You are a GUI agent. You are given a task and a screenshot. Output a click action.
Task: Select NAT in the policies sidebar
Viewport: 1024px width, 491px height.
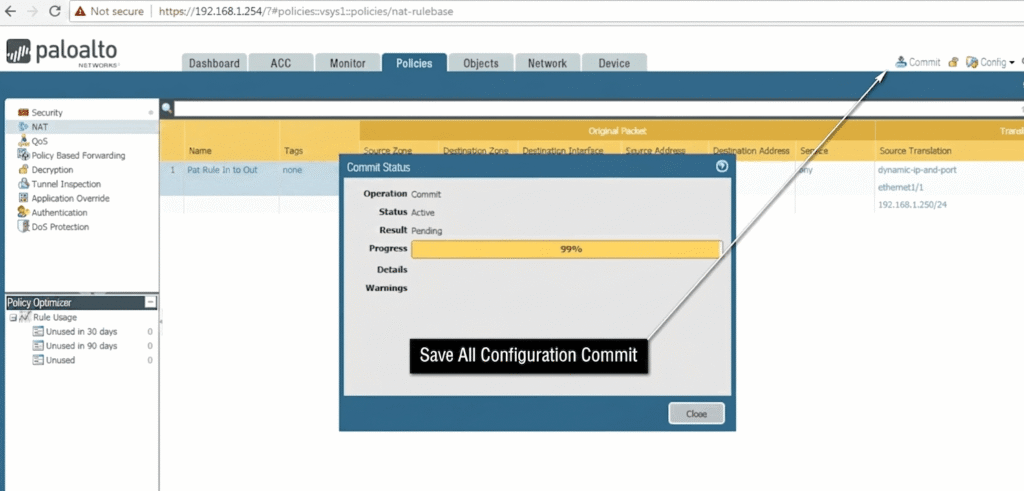point(39,127)
